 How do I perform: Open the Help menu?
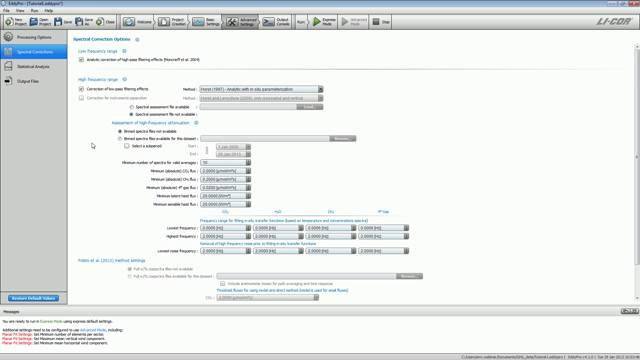pyautogui.click(x=49, y=10)
